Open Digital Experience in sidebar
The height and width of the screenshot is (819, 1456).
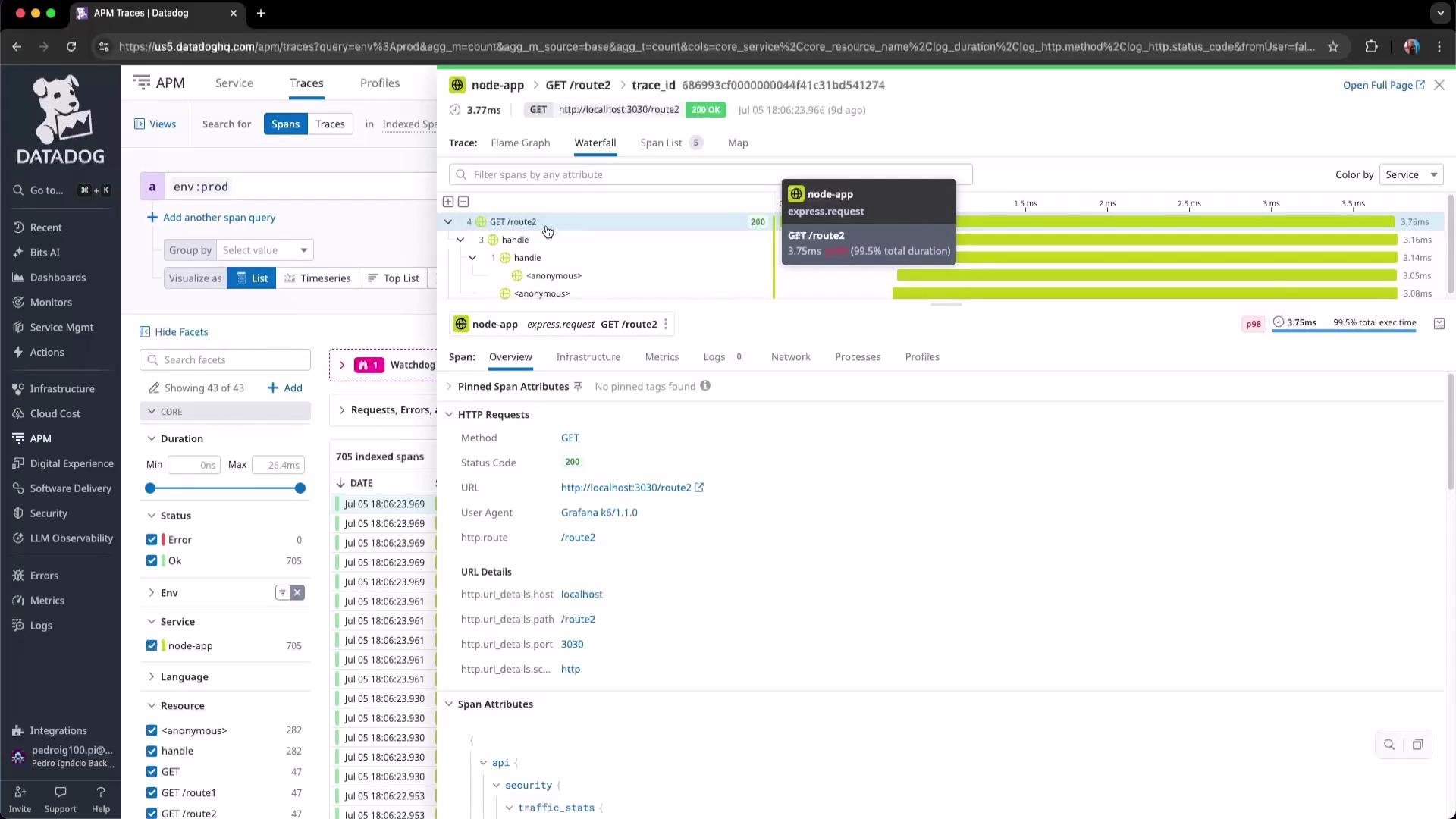[71, 464]
